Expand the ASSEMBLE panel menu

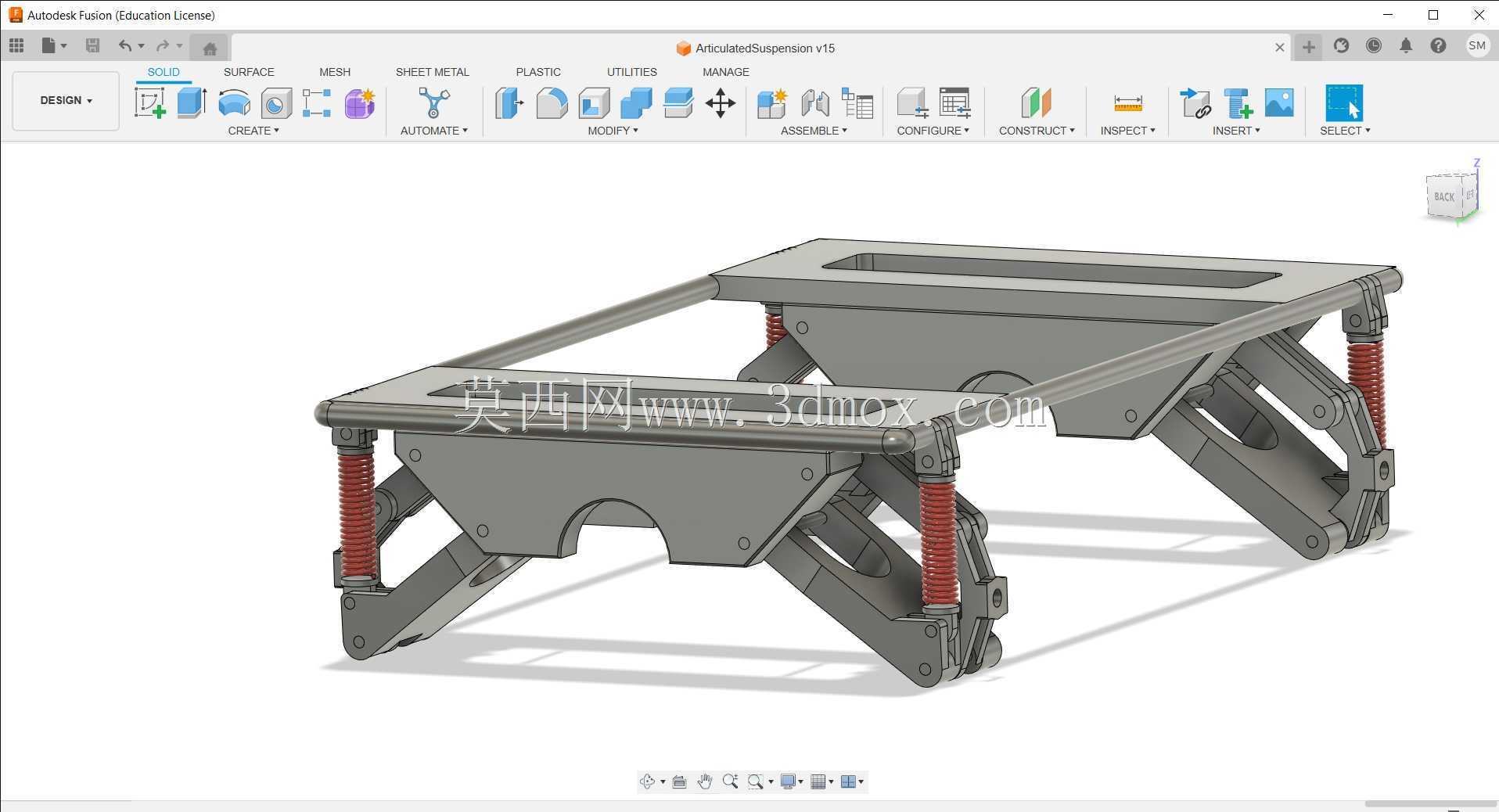(814, 131)
